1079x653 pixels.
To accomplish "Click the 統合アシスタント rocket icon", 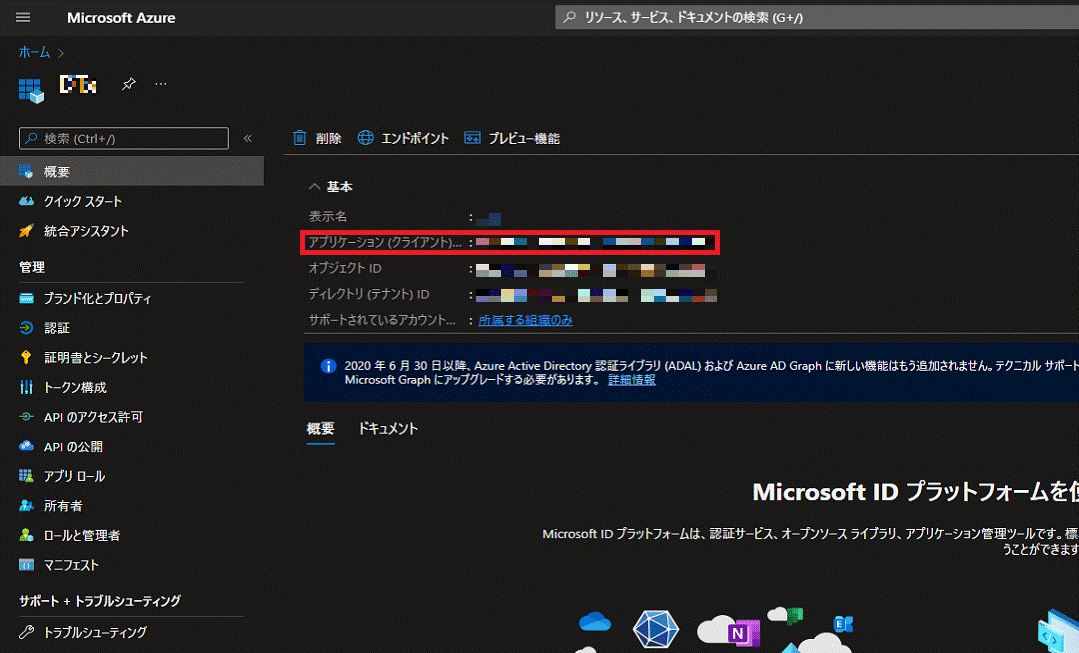I will [x=26, y=231].
